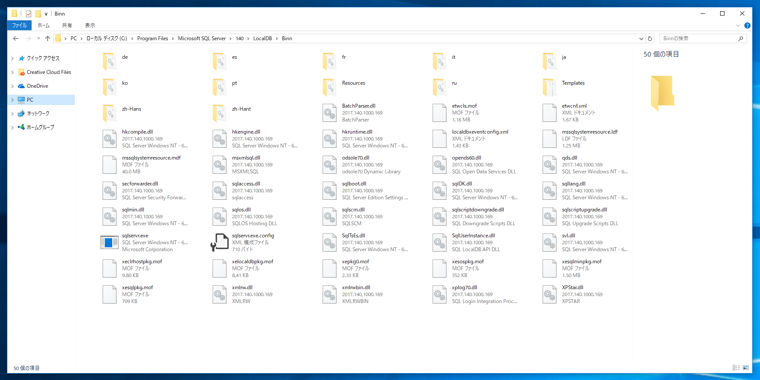Select the XPStar.dll file icon
The width and height of the screenshot is (760, 380).
549,294
